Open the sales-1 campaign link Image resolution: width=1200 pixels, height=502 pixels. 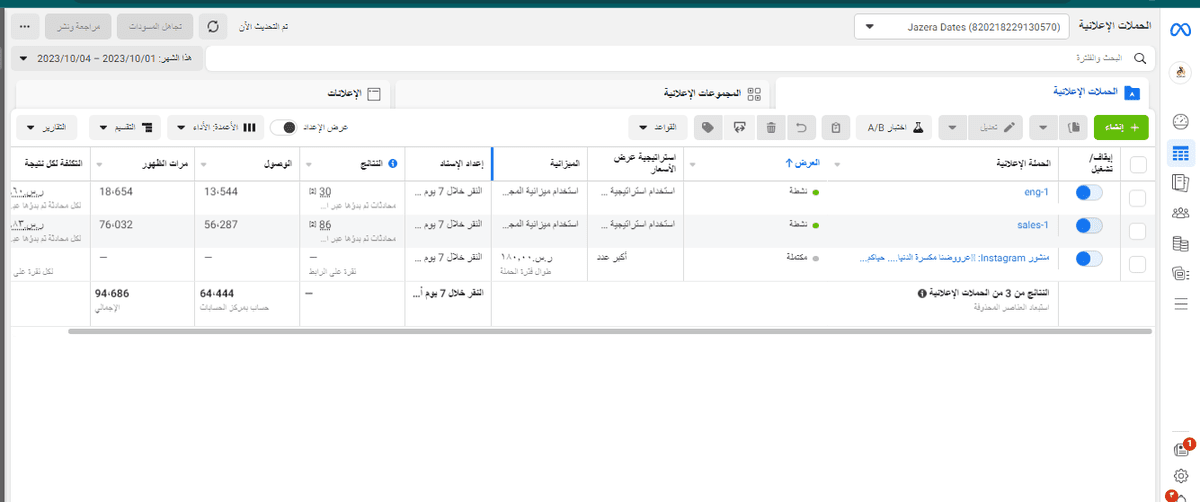tap(1032, 225)
